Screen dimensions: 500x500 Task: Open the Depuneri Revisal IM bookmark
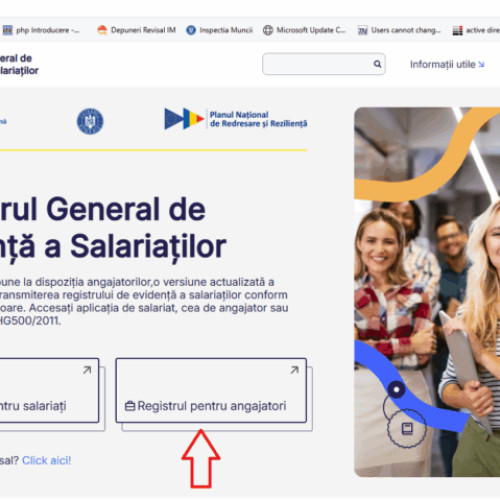click(x=136, y=30)
